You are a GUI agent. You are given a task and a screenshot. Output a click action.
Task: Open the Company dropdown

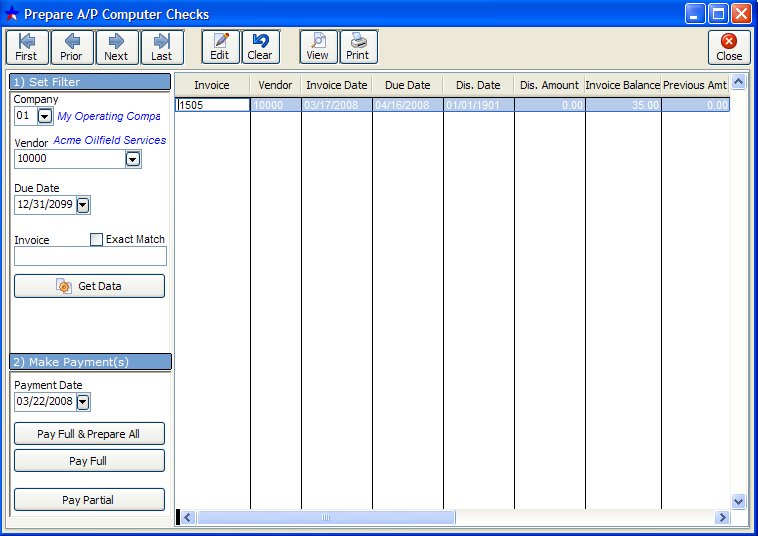[x=45, y=116]
